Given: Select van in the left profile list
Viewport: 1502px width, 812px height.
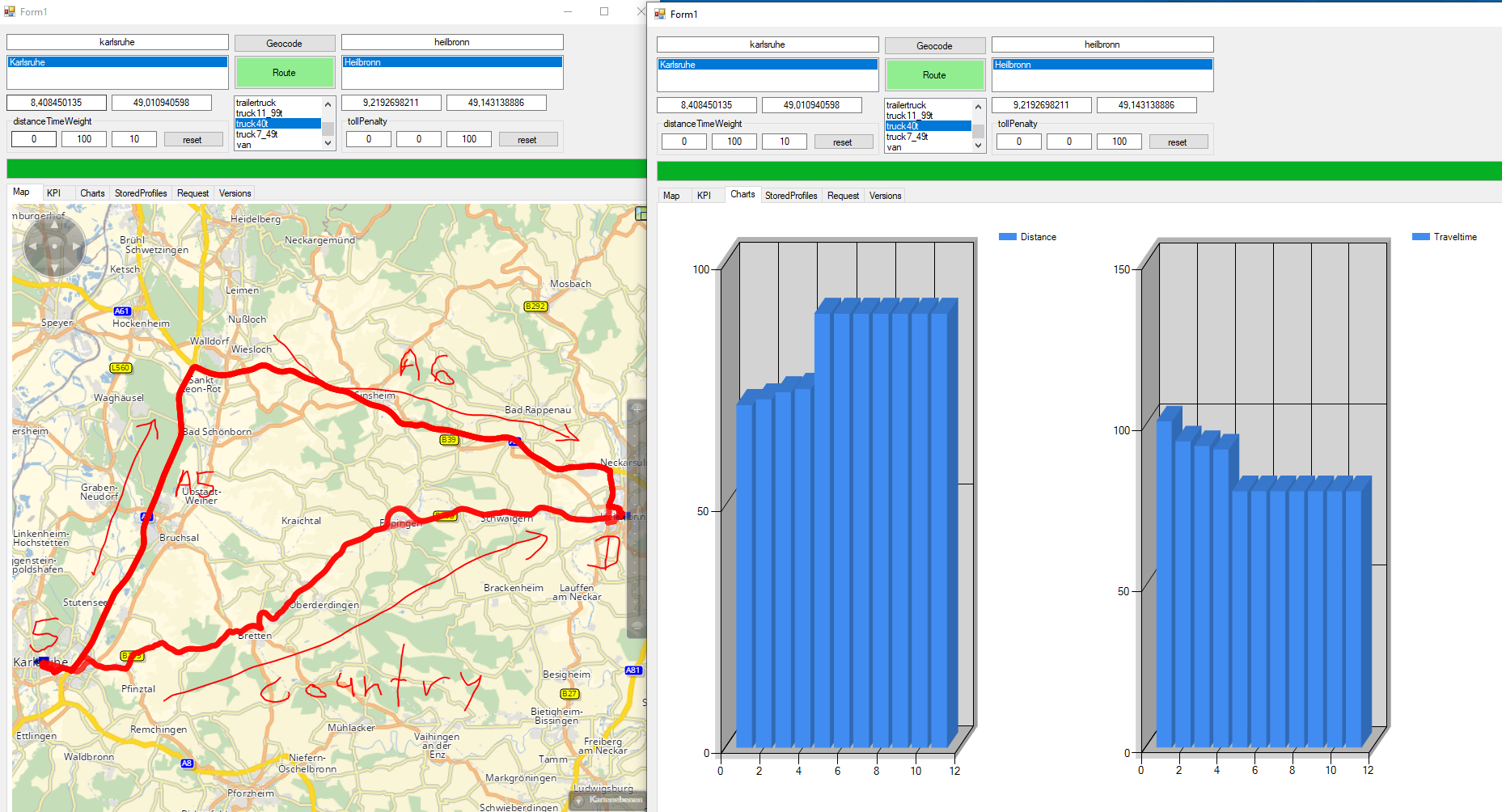Looking at the screenshot, I should (x=244, y=146).
